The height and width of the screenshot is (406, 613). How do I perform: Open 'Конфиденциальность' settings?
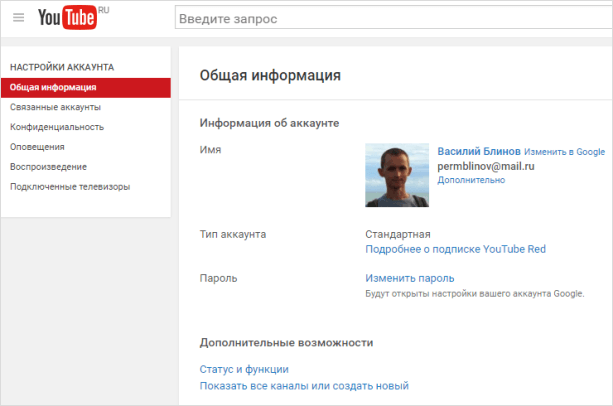click(57, 127)
